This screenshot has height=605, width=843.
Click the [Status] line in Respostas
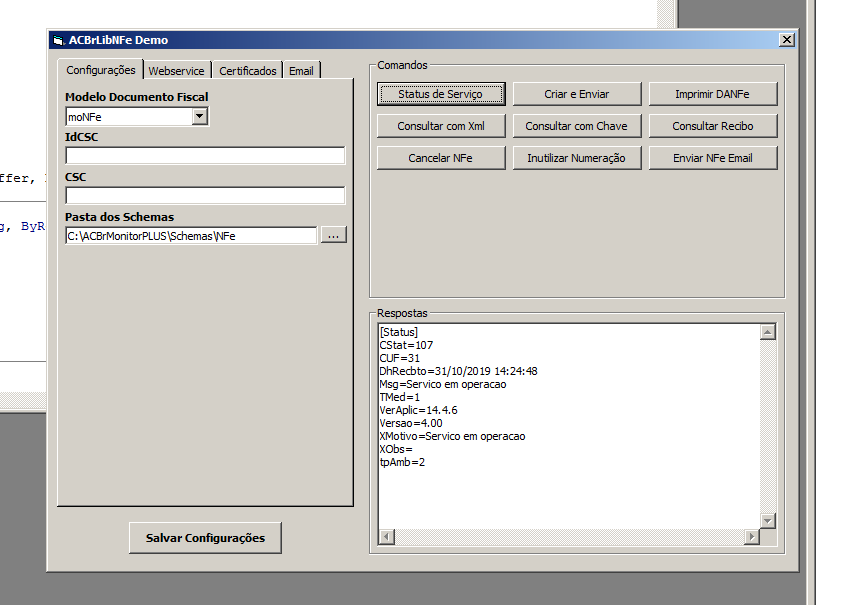pos(399,332)
